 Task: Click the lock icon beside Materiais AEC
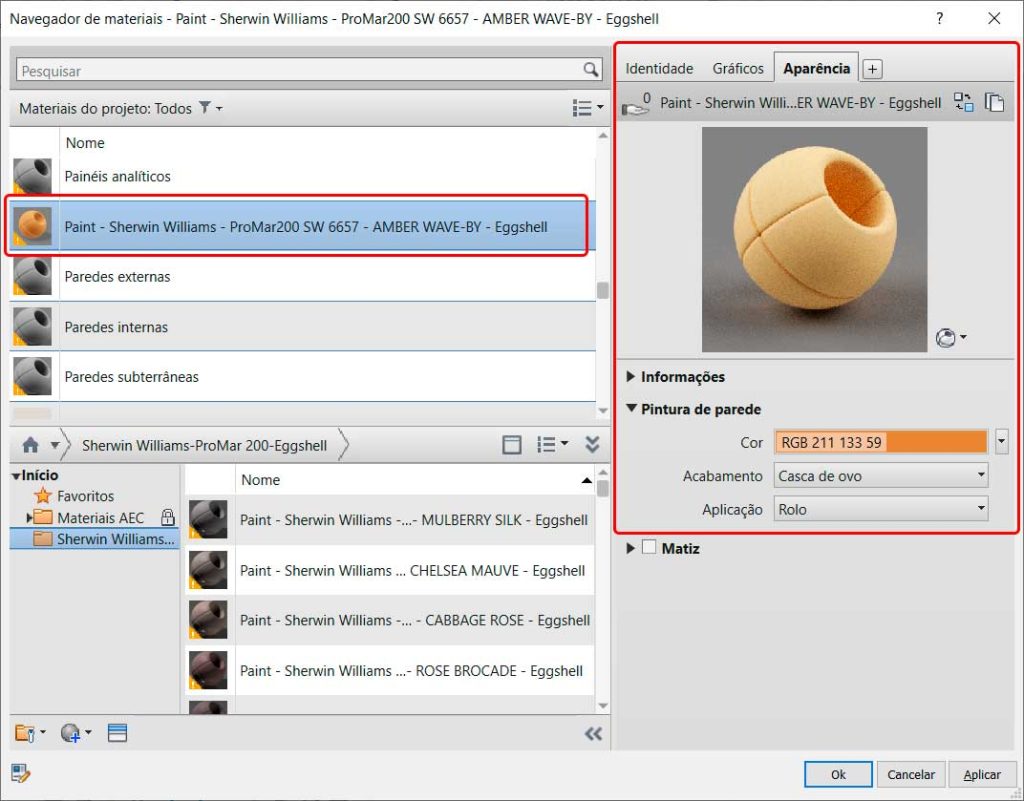pos(168,518)
